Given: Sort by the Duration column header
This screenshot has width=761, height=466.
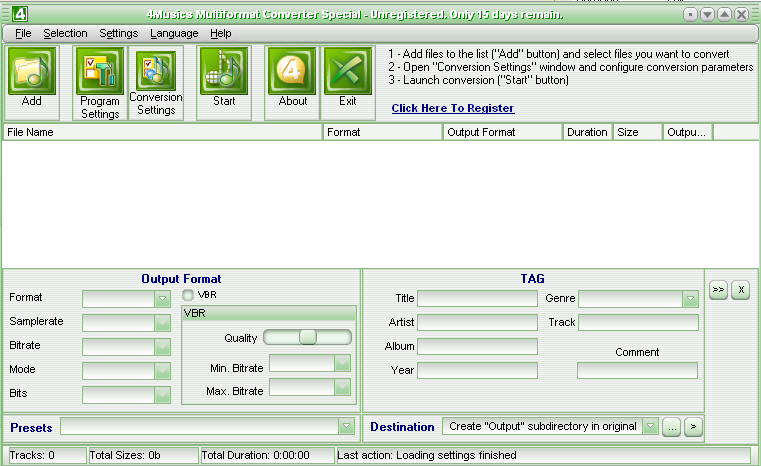Looking at the screenshot, I should click(587, 132).
